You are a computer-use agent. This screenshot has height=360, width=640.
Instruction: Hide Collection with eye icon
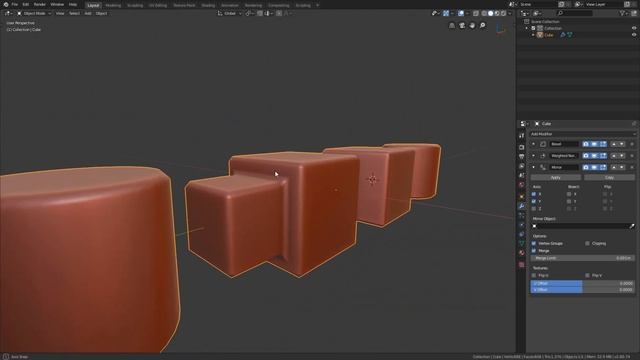pyautogui.click(x=634, y=28)
